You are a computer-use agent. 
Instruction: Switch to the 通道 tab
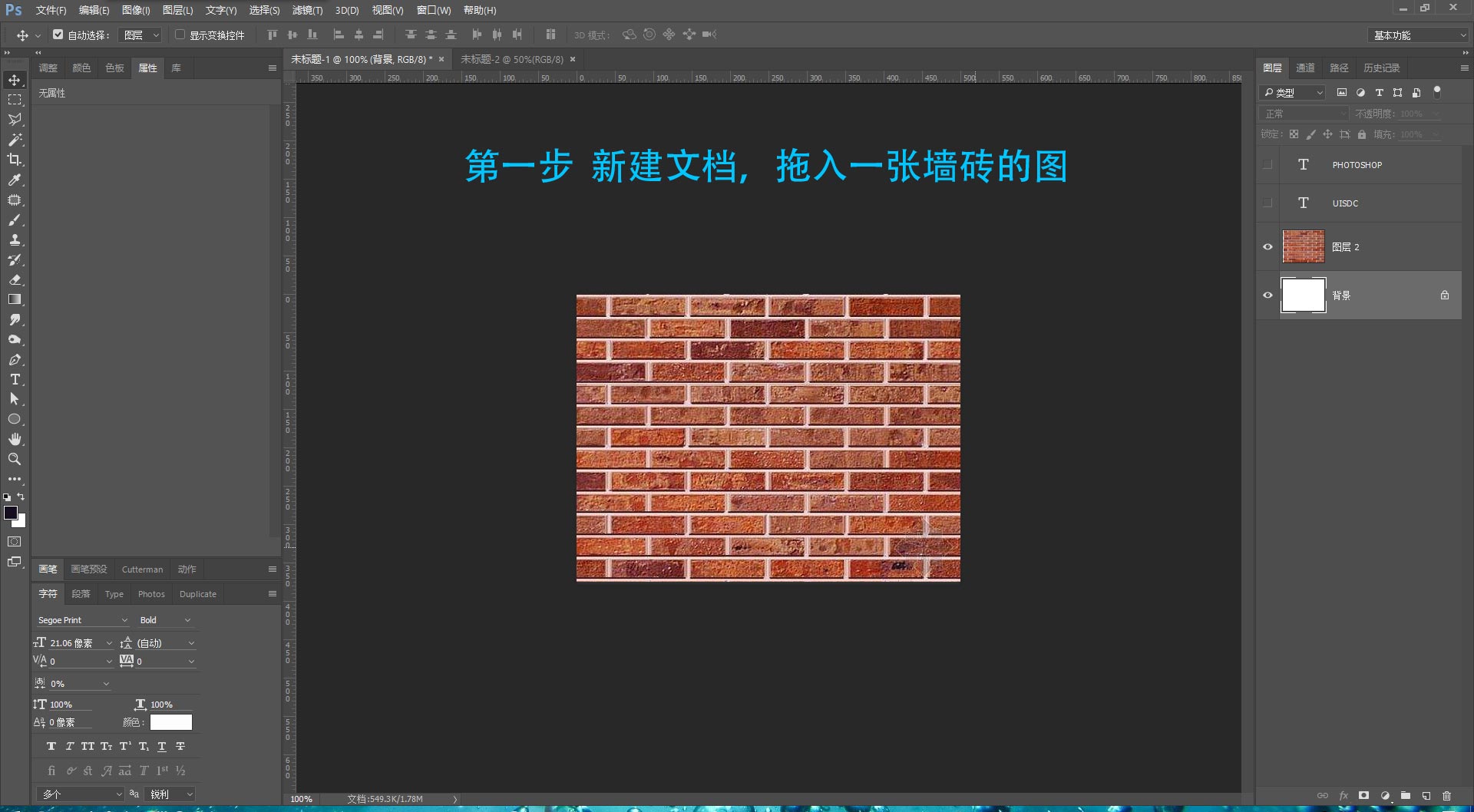point(1305,68)
